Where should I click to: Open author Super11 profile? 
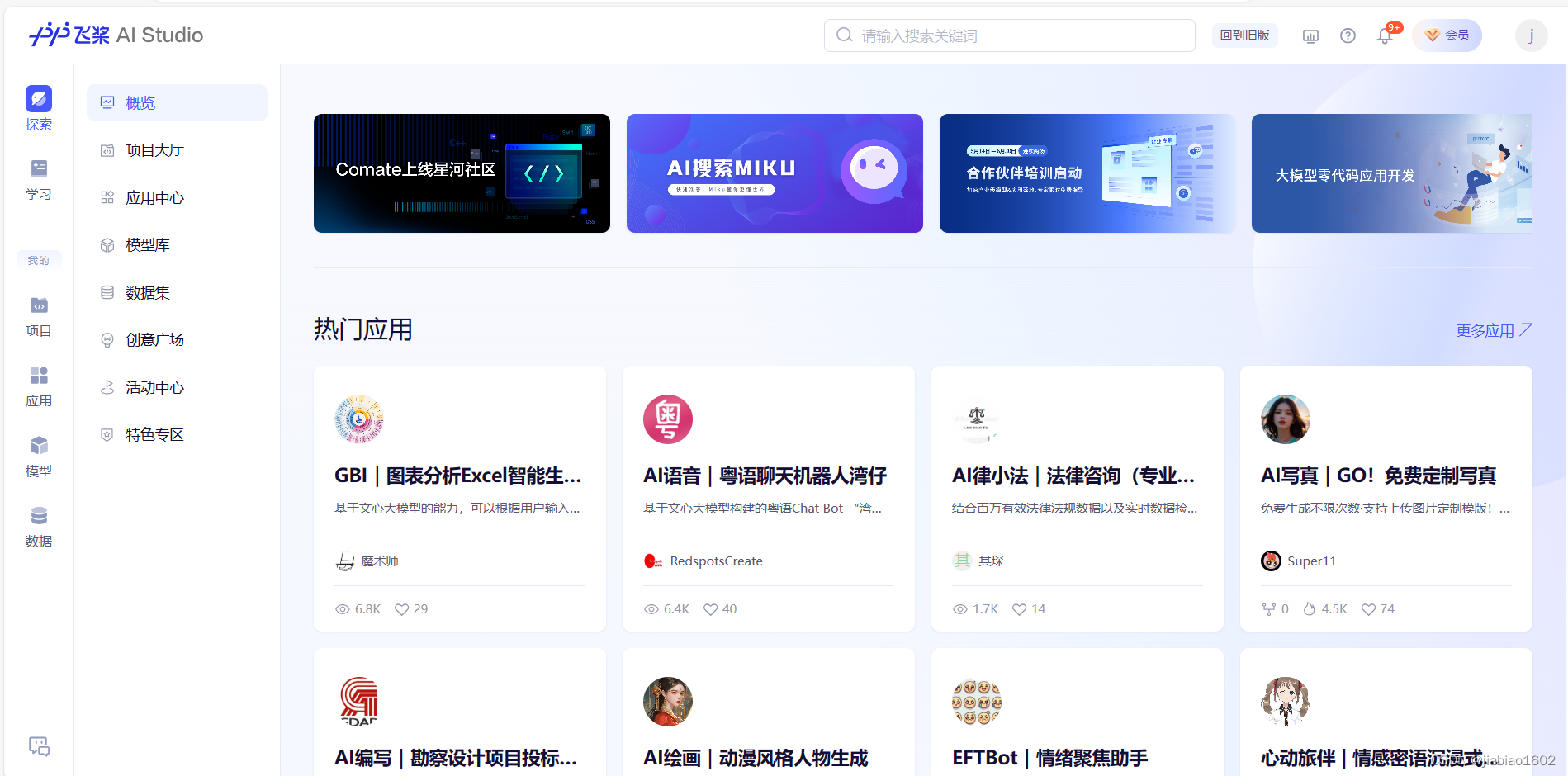[1298, 561]
